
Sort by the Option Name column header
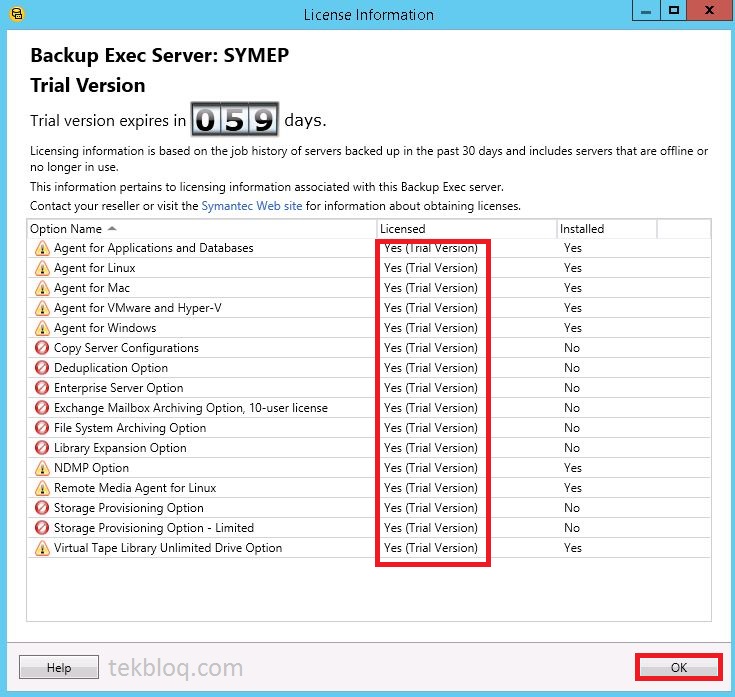[202, 229]
